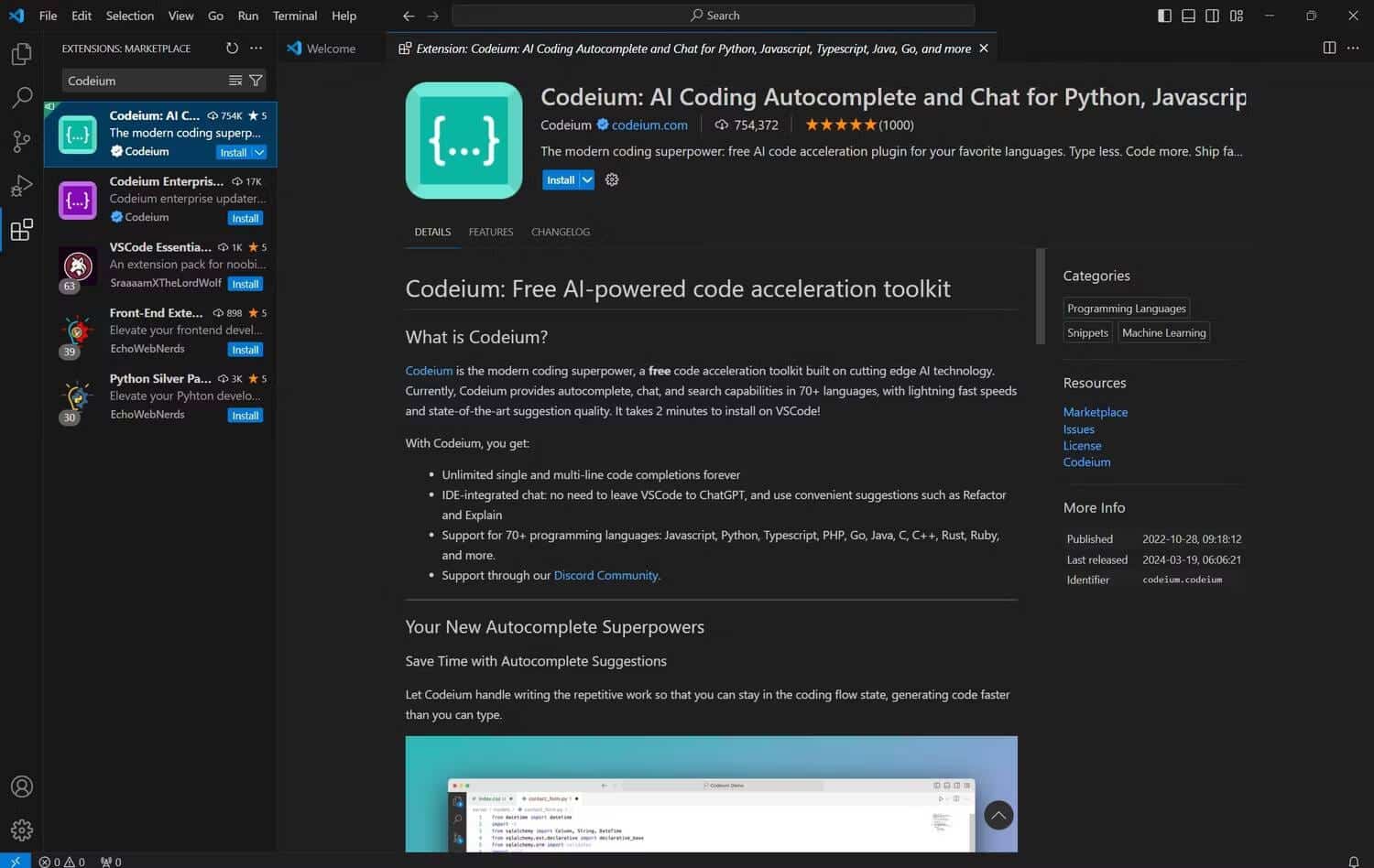Screen dimensions: 1374x868
Task: Toggle the secondary side bar layout
Action: 1212,16
